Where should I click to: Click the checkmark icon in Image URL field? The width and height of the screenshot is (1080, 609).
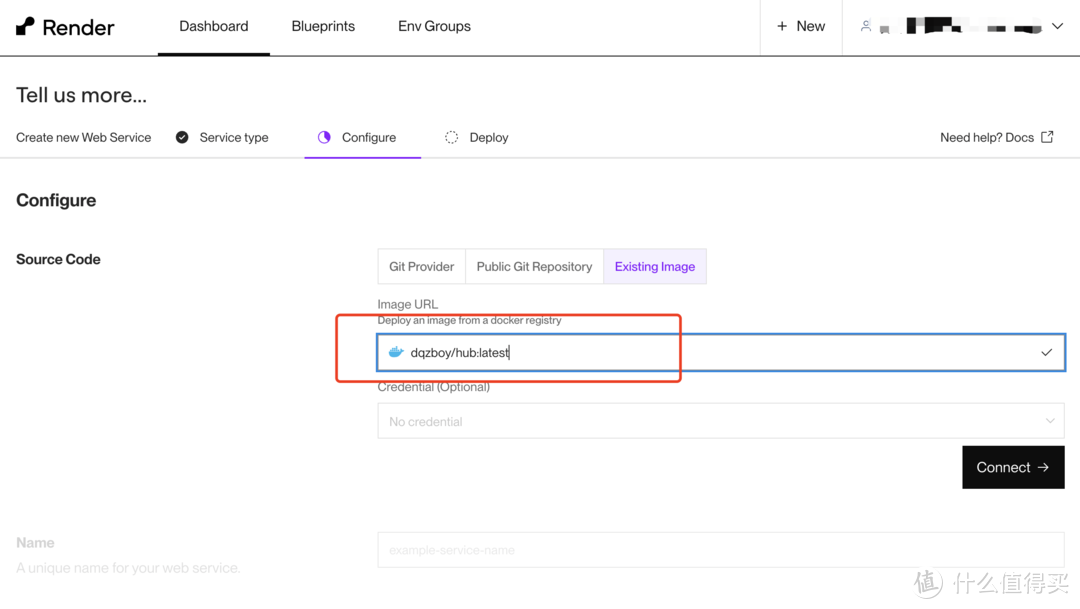(x=1046, y=353)
